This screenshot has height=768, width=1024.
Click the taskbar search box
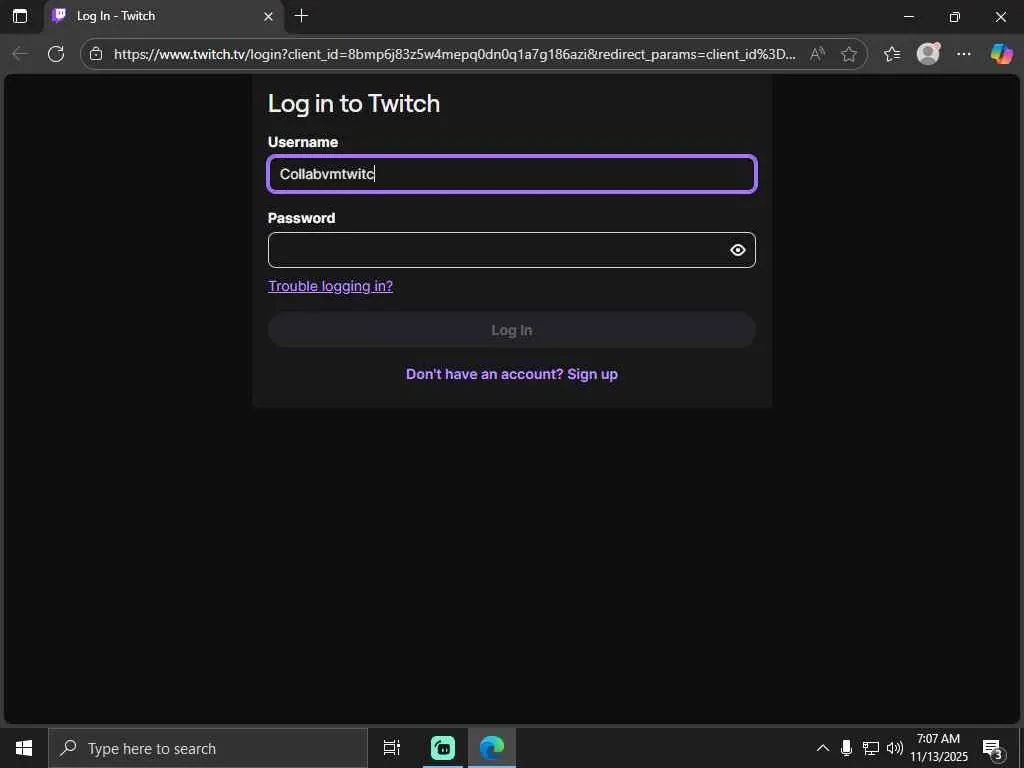(x=208, y=748)
